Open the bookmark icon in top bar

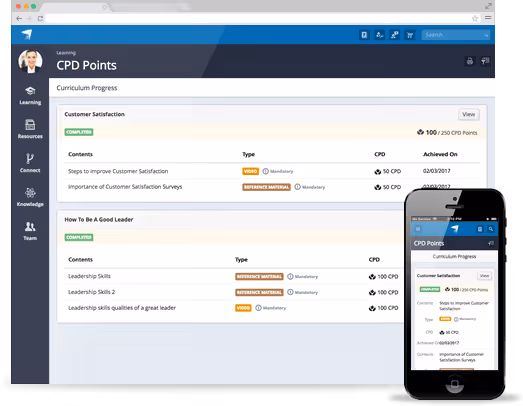364,35
